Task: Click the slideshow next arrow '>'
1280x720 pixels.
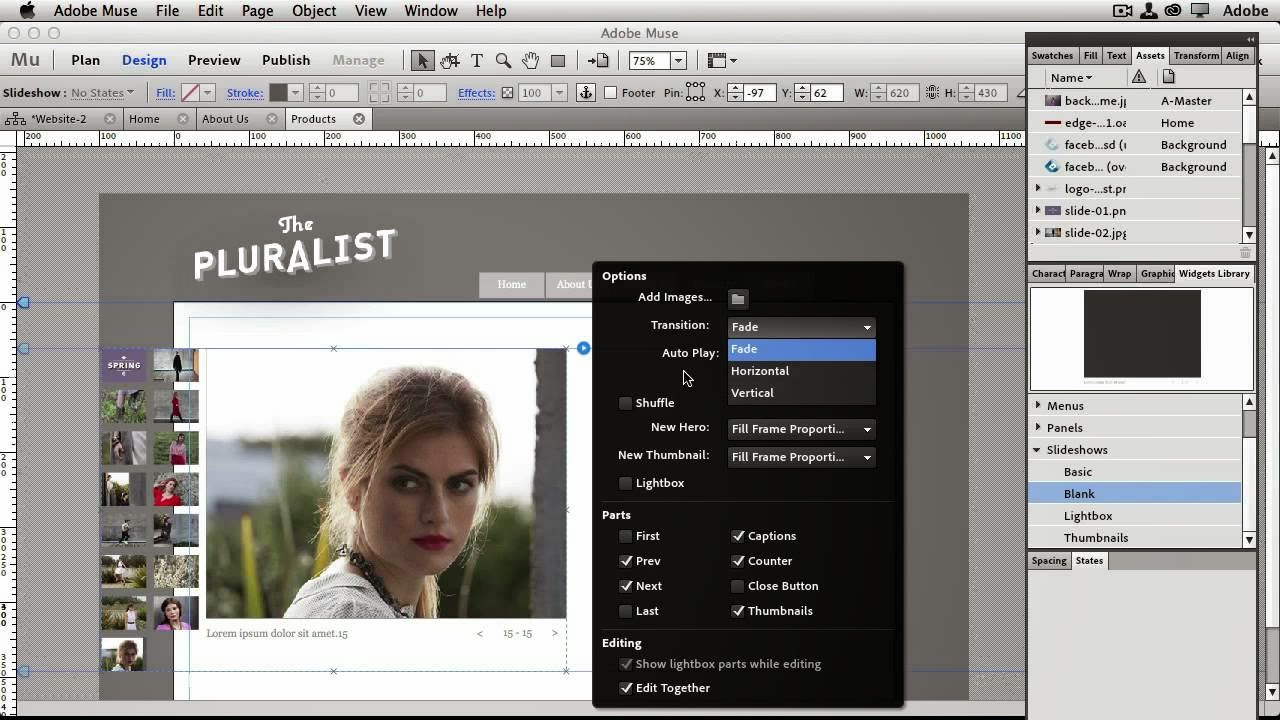Action: coord(555,633)
